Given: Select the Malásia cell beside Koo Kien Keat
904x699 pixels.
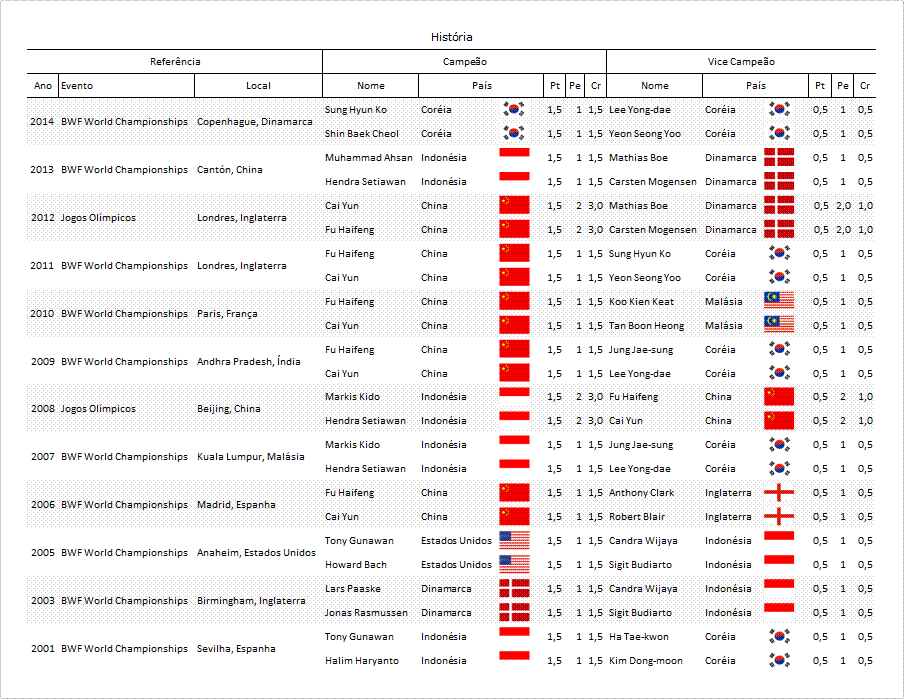Looking at the screenshot, I should coord(724,301).
